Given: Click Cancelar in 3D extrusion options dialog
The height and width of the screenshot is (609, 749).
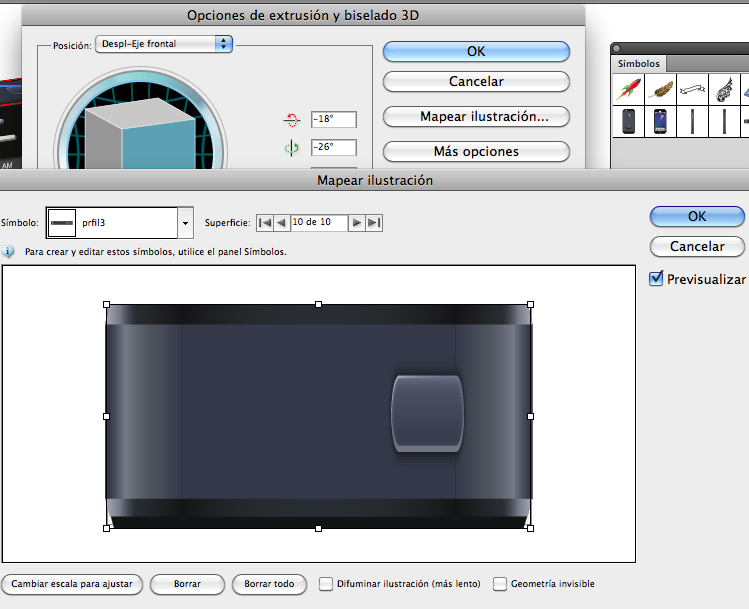Looking at the screenshot, I should click(476, 82).
